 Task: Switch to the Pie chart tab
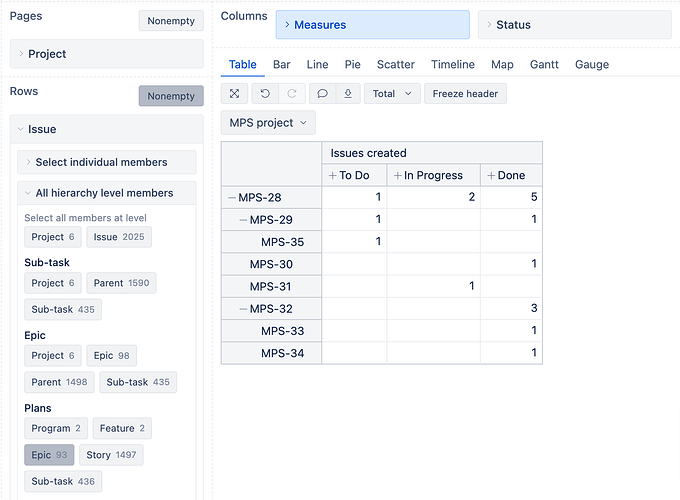click(x=352, y=64)
